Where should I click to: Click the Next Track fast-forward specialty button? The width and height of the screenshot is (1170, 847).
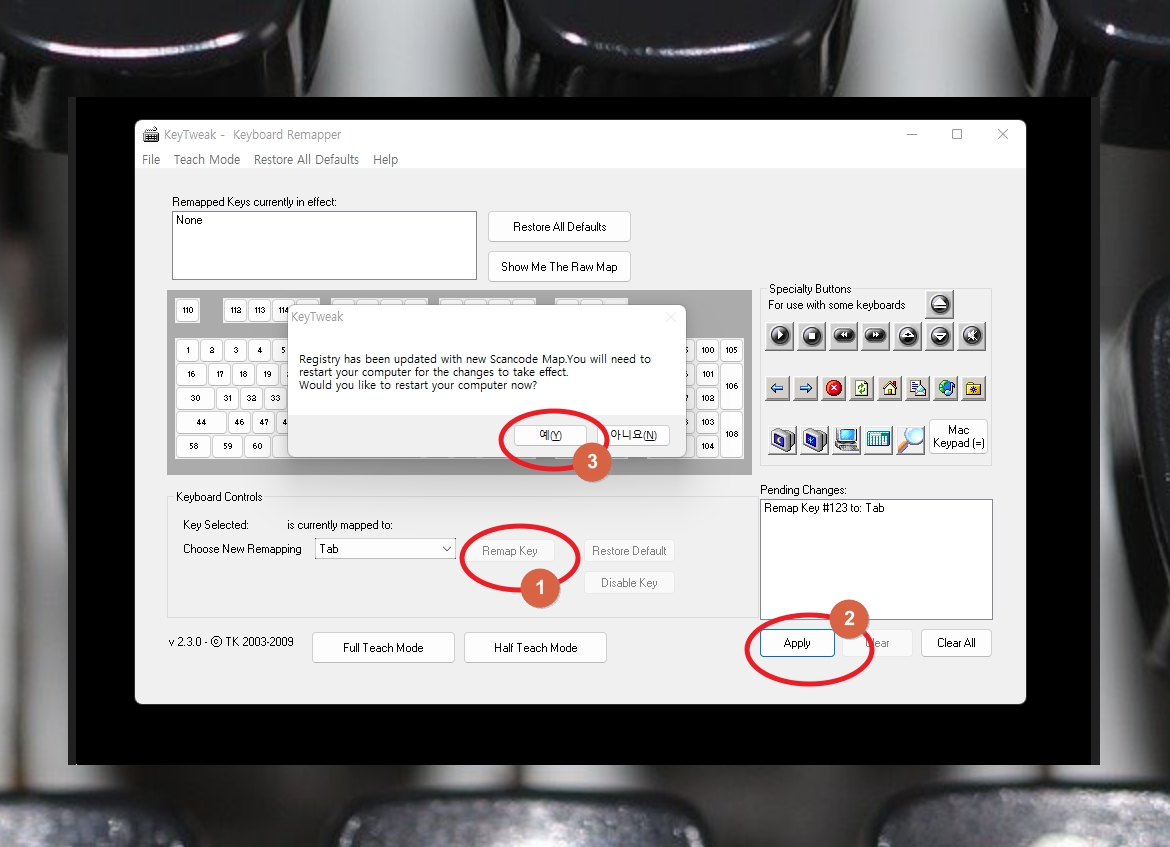click(x=876, y=337)
